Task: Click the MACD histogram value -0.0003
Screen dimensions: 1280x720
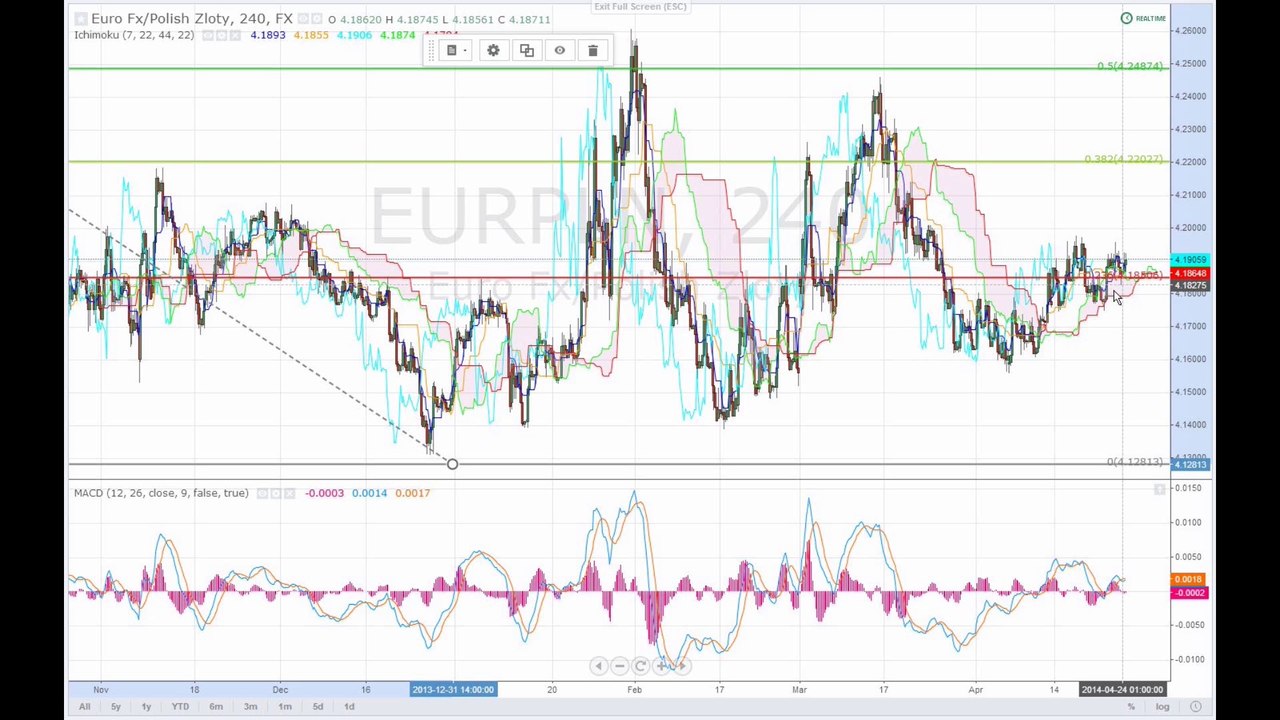Action: click(x=324, y=493)
